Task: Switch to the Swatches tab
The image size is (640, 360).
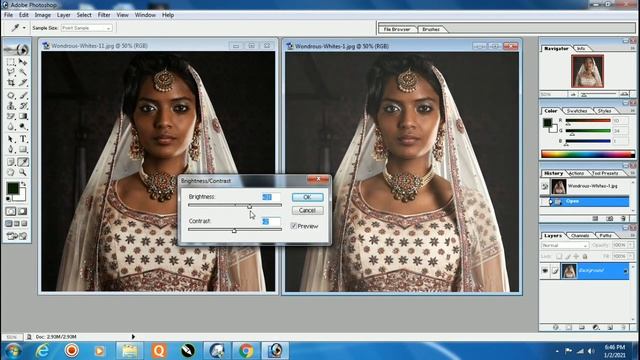Action: 577,111
